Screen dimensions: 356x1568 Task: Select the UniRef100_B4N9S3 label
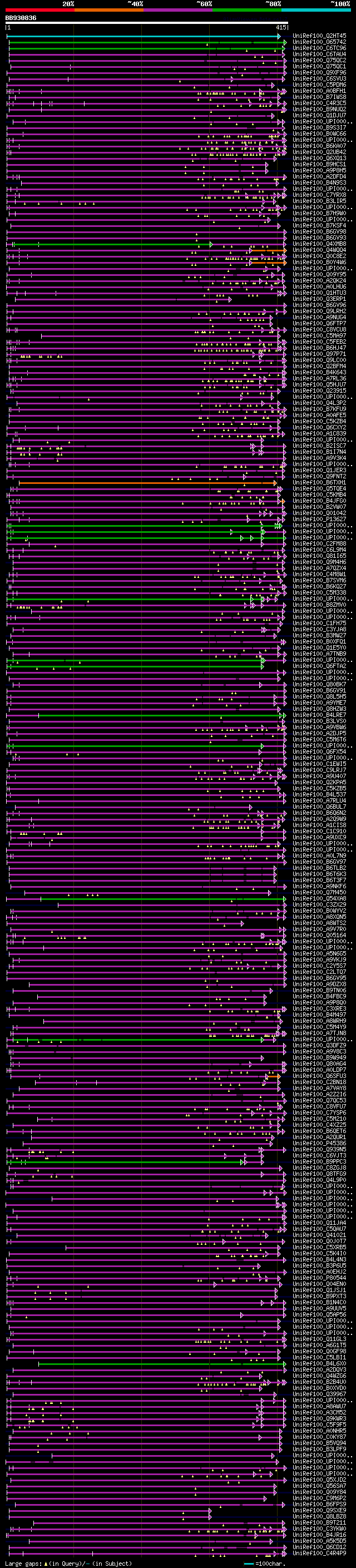[x=319, y=182]
